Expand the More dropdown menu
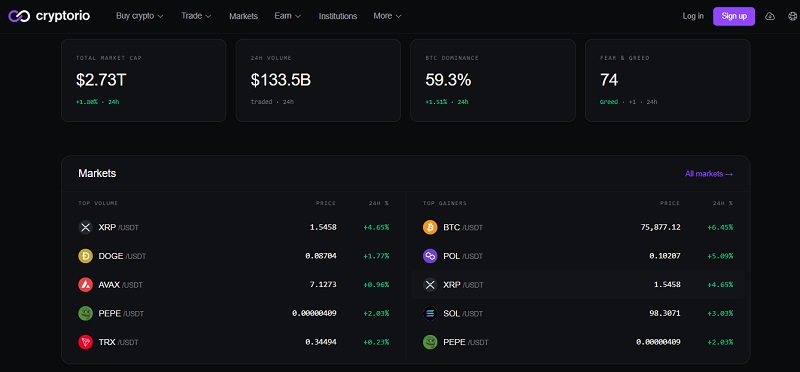Image resolution: width=800 pixels, height=372 pixels. (387, 16)
